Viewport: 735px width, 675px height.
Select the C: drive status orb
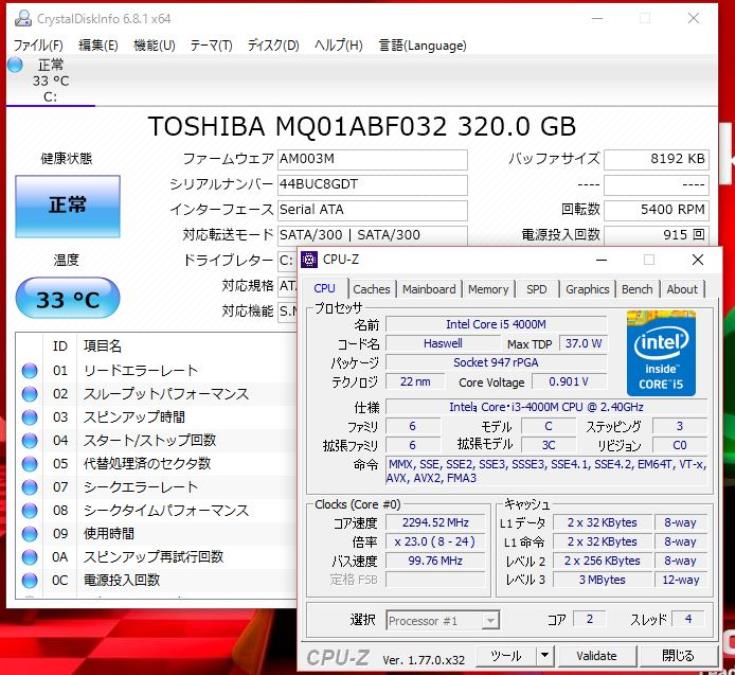coord(15,65)
